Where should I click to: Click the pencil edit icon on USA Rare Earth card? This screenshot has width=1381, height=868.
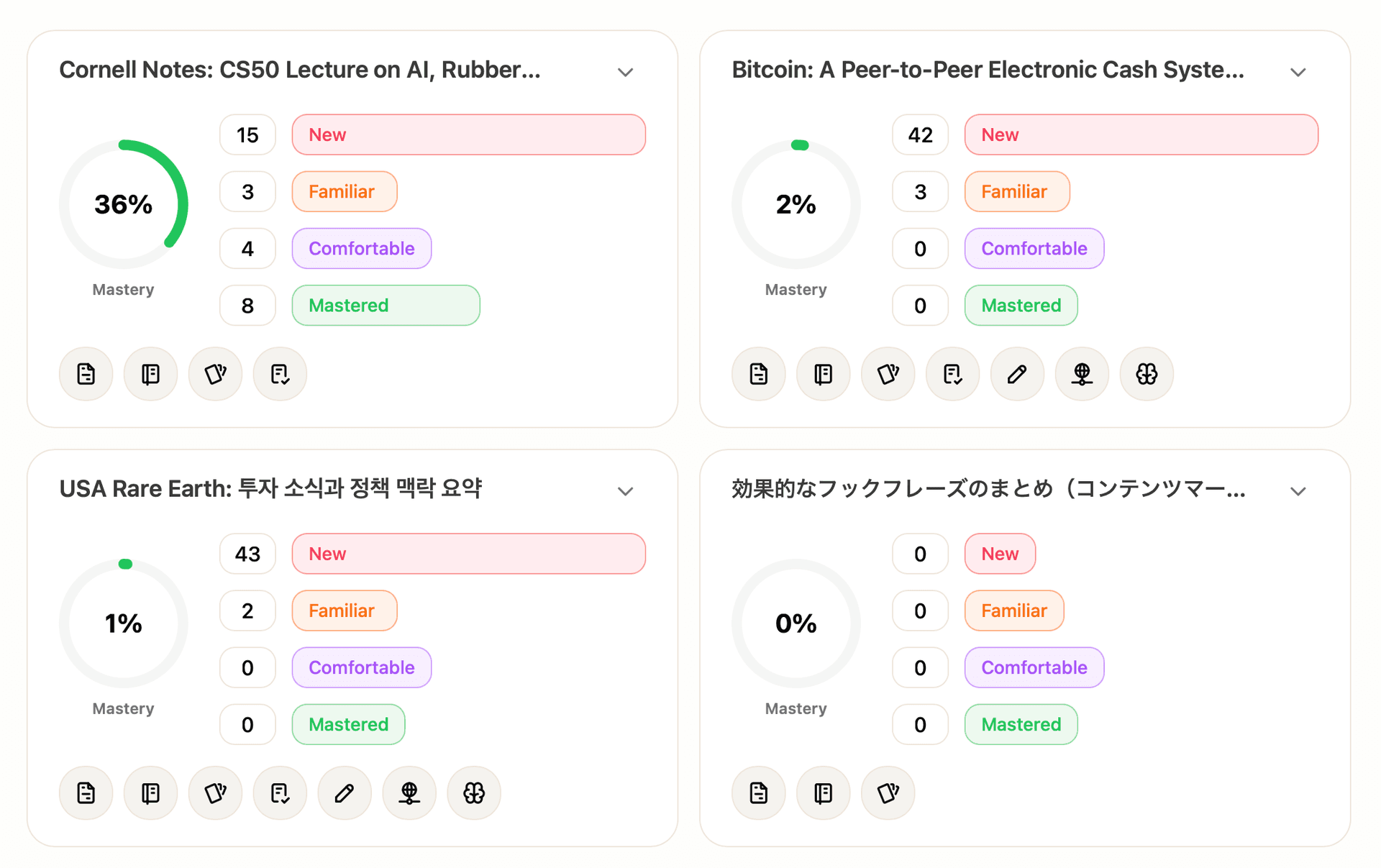(345, 793)
